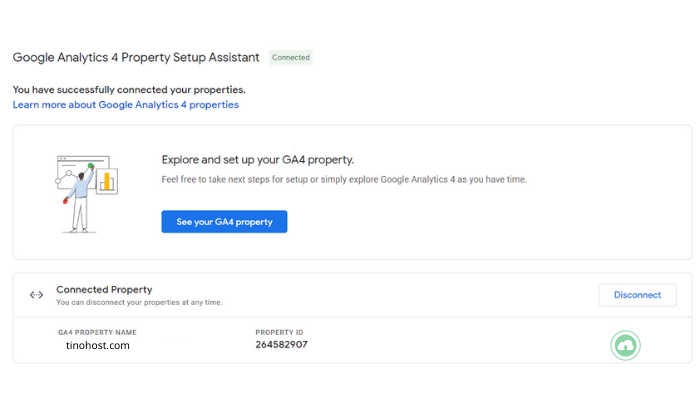Viewport: 700px width, 400px height.
Task: Click the green cloud upload icon
Action: point(625,346)
